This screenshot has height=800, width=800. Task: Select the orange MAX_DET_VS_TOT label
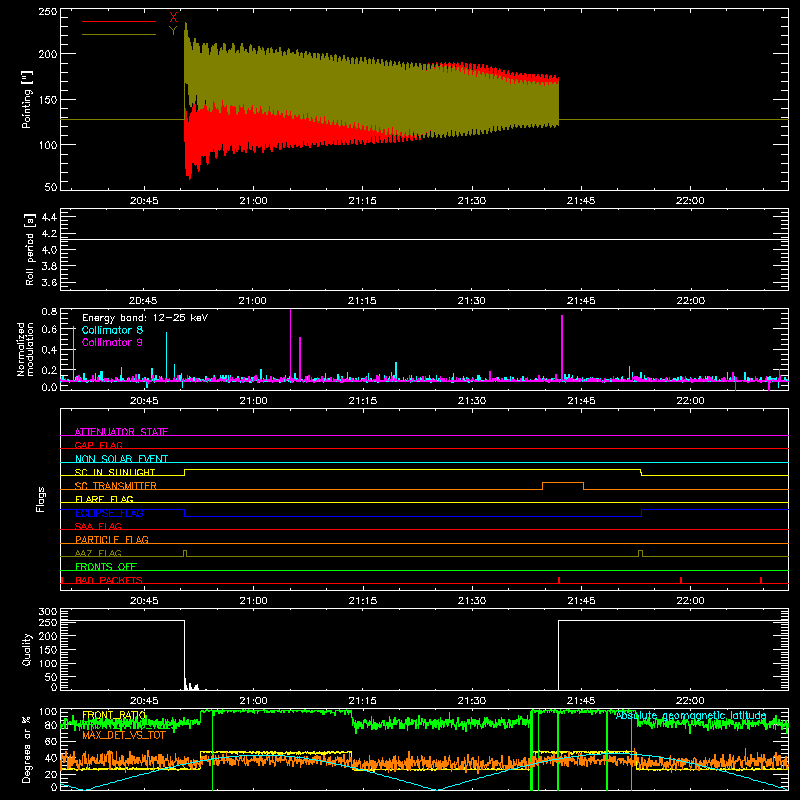click(x=124, y=735)
